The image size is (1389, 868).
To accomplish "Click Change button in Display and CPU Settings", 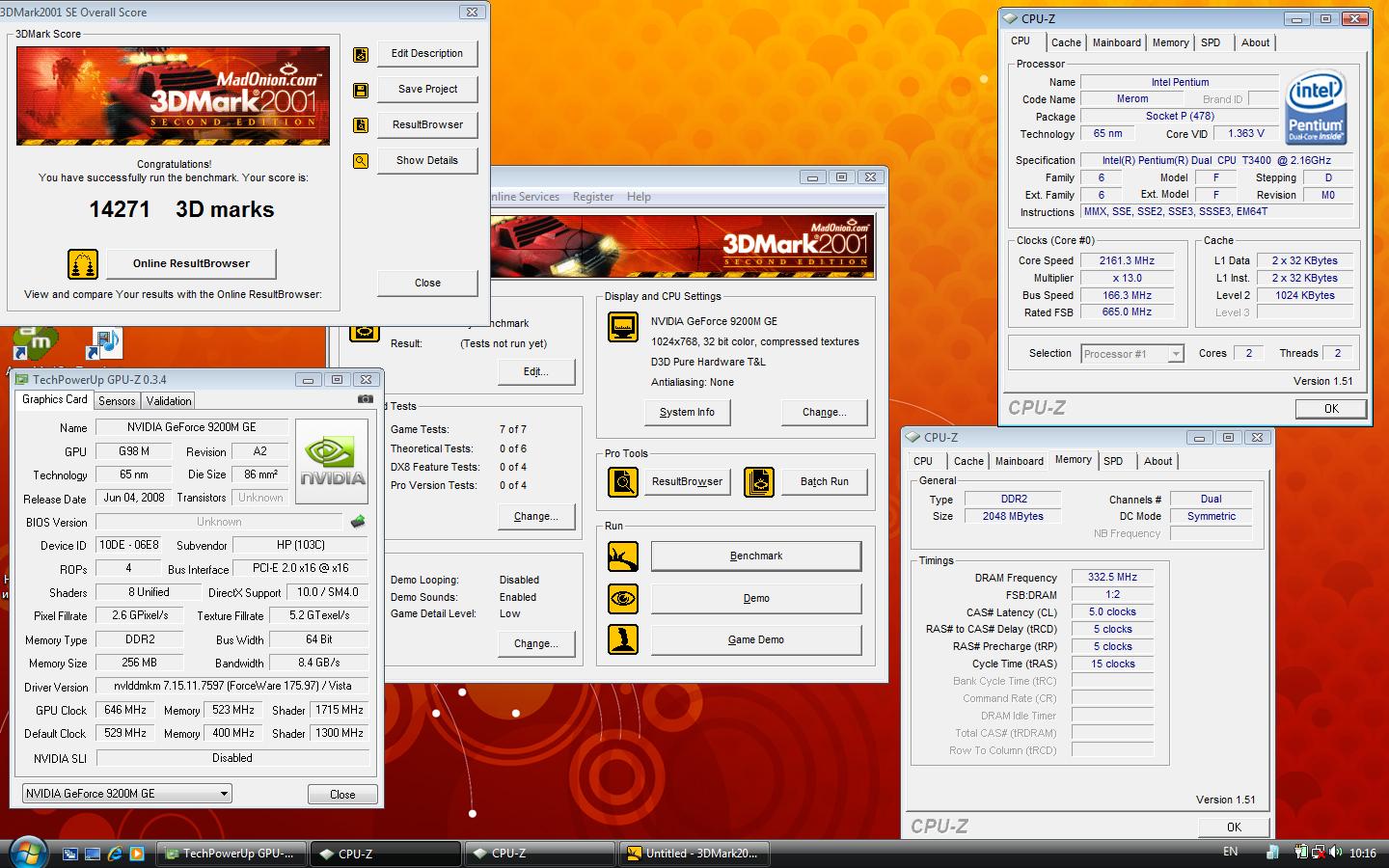I will tap(824, 413).
